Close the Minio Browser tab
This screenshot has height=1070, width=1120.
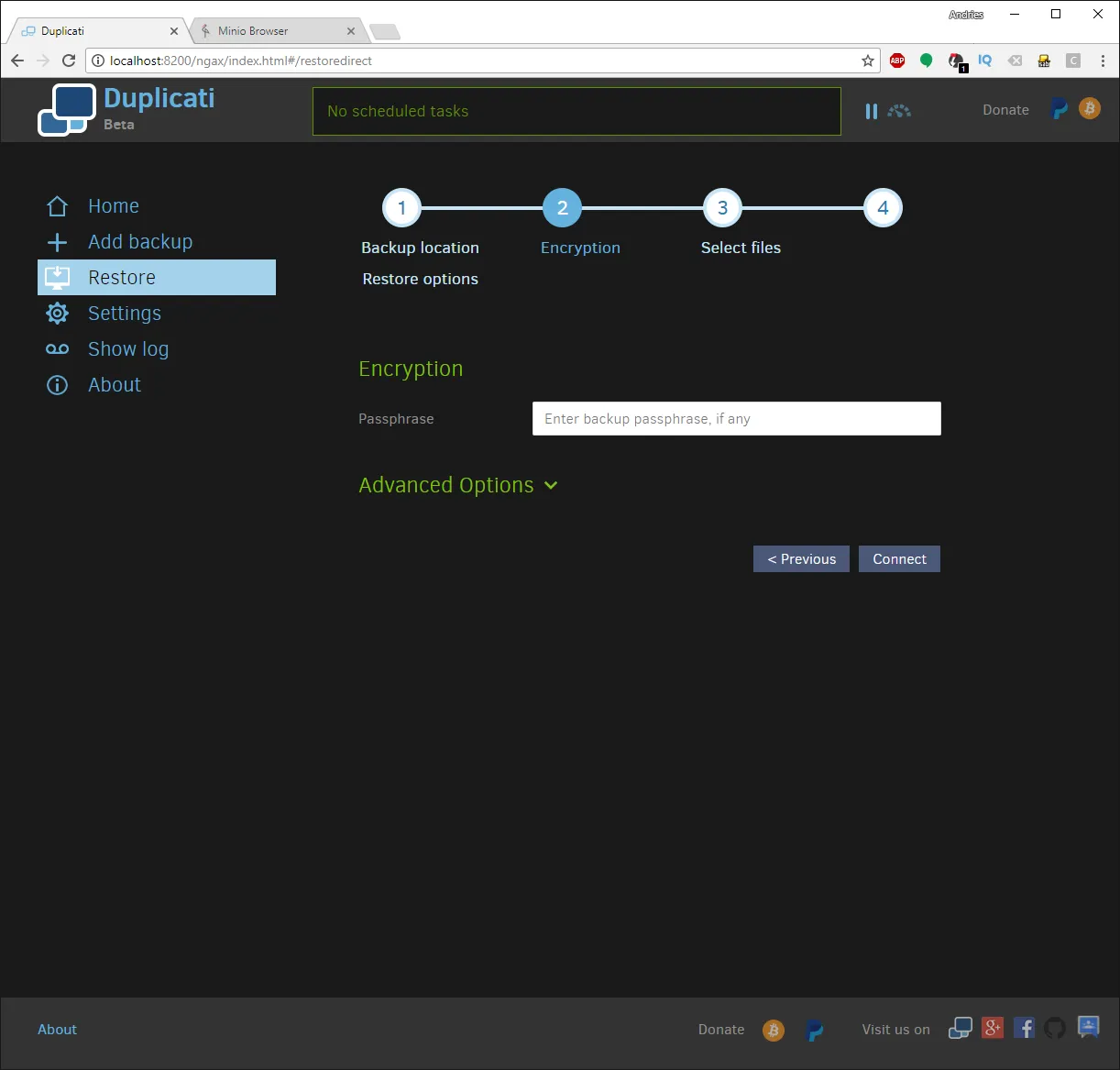pyautogui.click(x=351, y=31)
